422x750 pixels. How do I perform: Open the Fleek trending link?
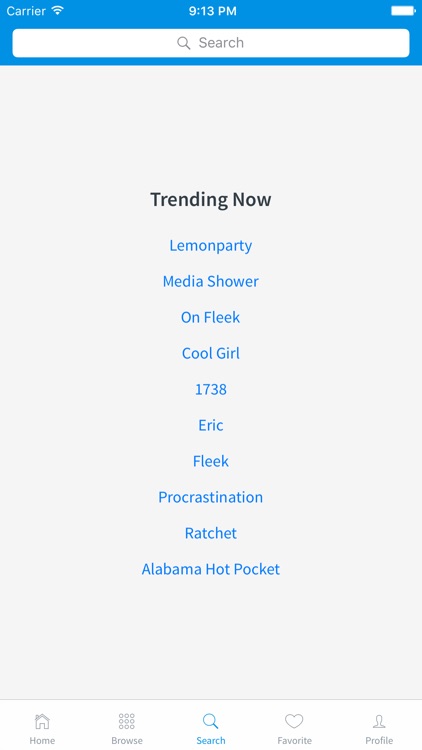(211, 461)
